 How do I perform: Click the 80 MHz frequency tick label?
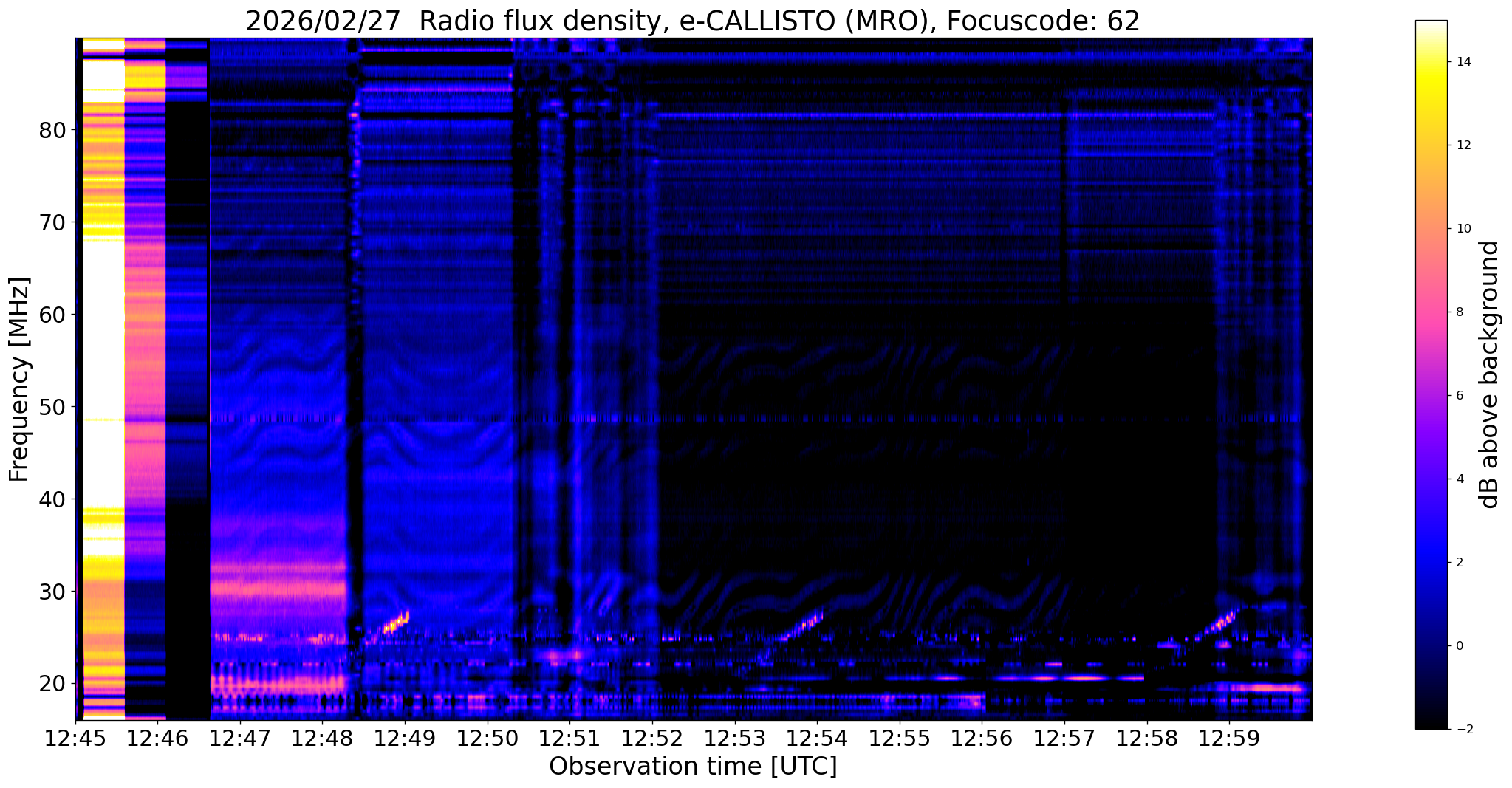click(52, 130)
